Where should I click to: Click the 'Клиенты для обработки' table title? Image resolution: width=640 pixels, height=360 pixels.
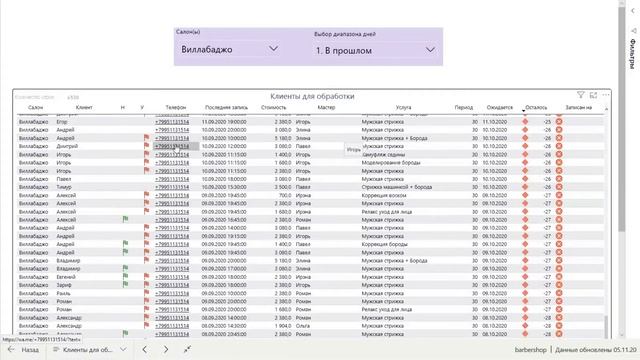312,96
